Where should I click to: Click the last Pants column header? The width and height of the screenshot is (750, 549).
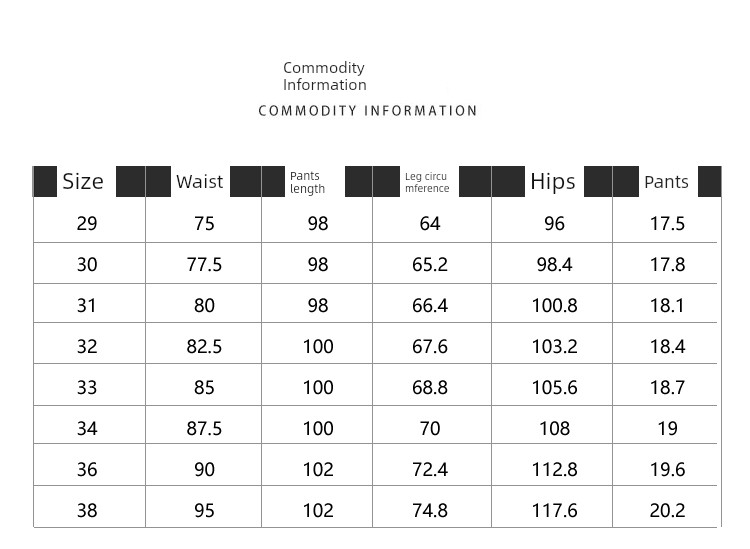coord(666,182)
